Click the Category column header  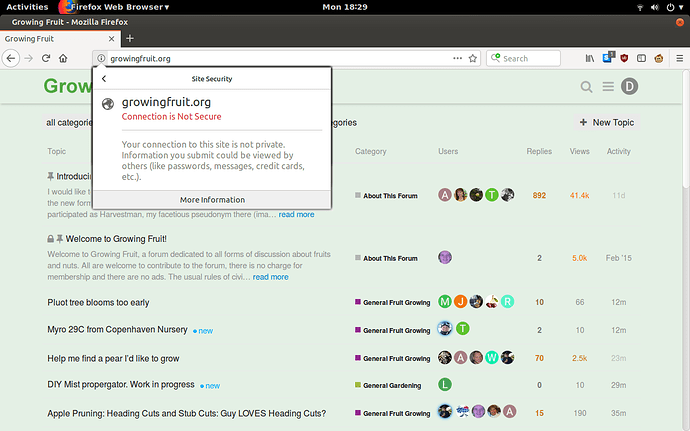[371, 151]
